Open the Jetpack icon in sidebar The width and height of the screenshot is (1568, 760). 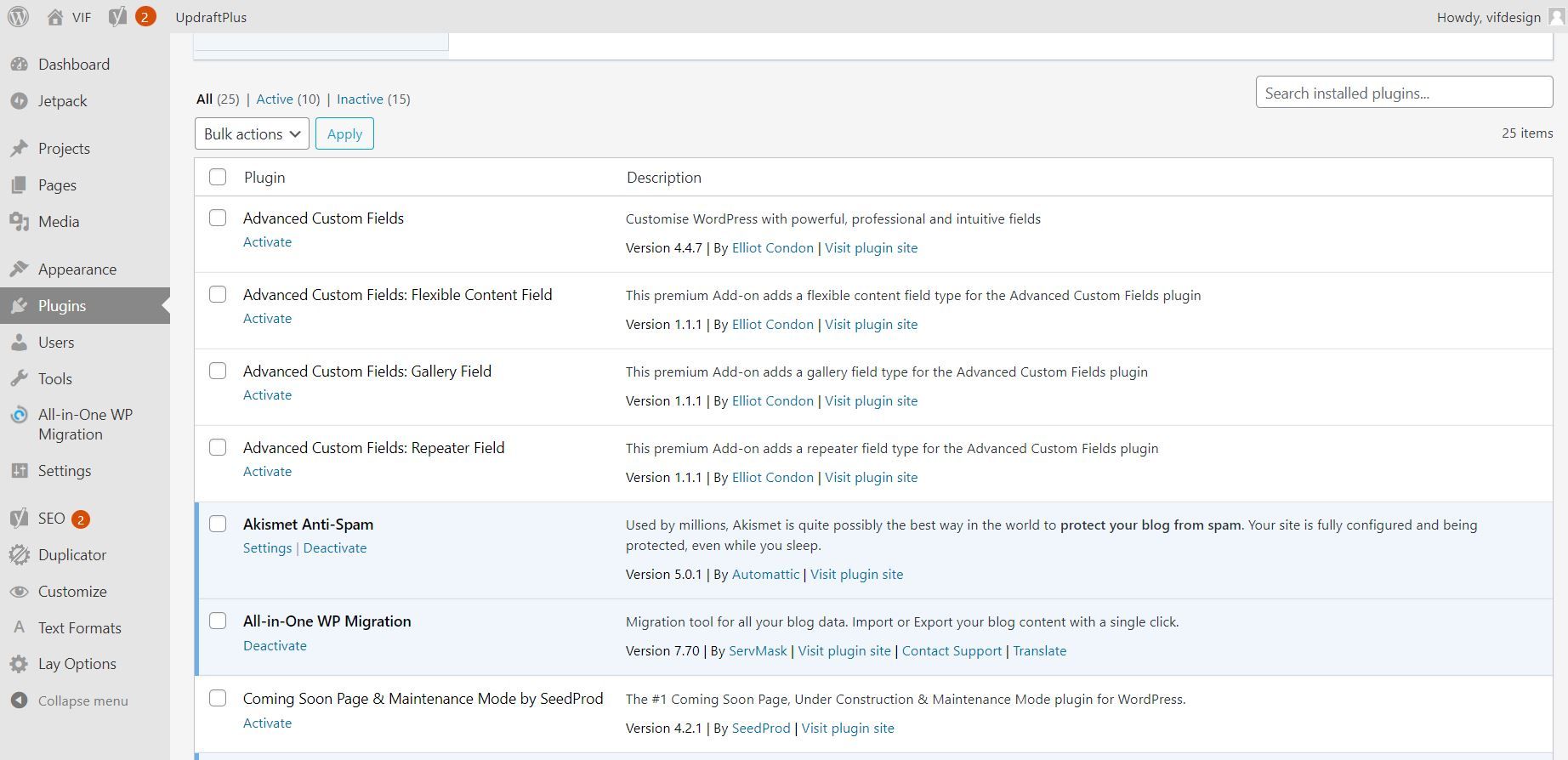click(x=19, y=100)
